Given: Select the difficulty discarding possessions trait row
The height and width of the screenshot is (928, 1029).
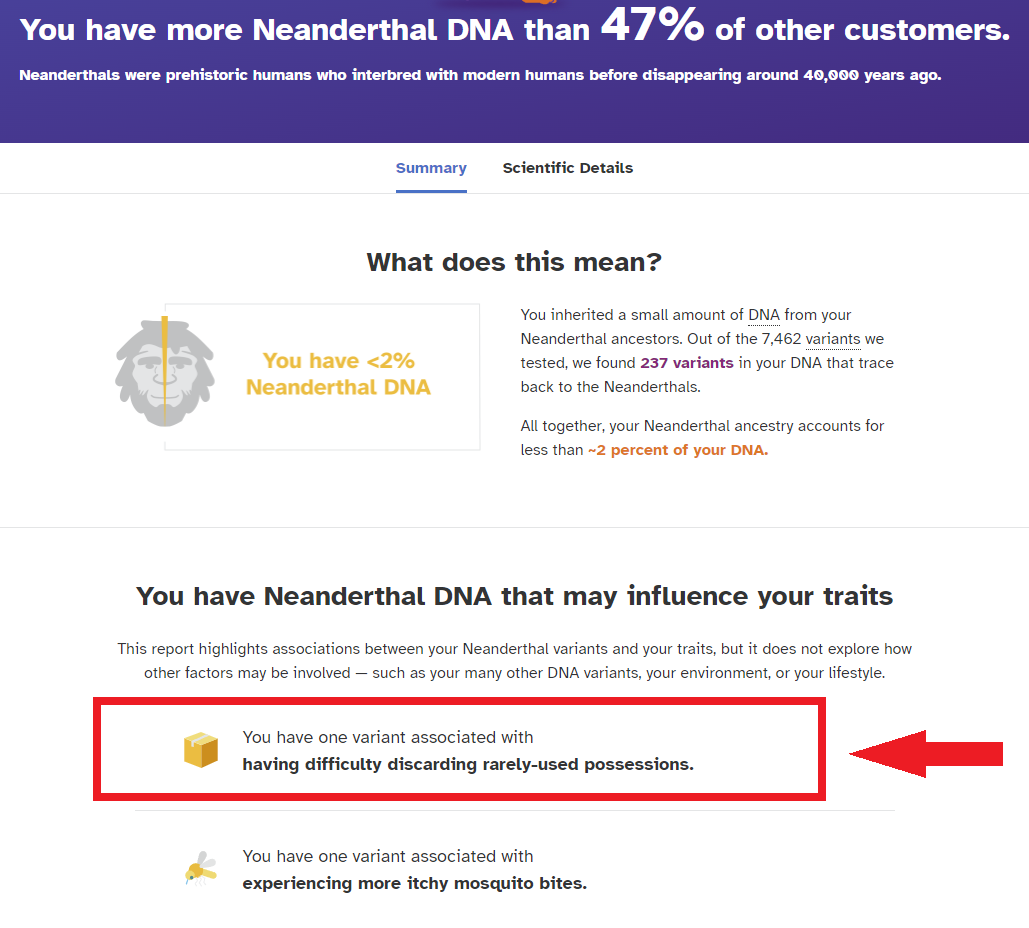Looking at the screenshot, I should tap(459, 749).
